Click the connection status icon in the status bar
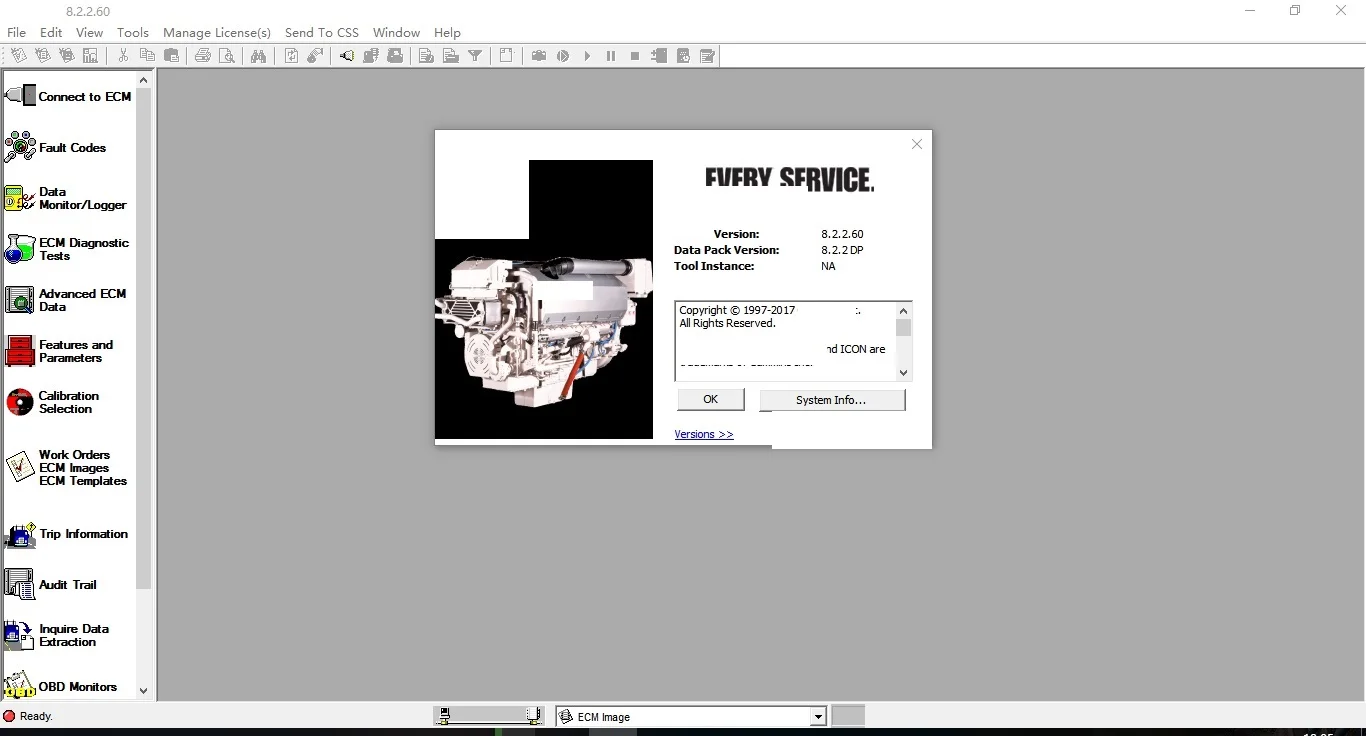Viewport: 1366px width, 736px height. [489, 716]
